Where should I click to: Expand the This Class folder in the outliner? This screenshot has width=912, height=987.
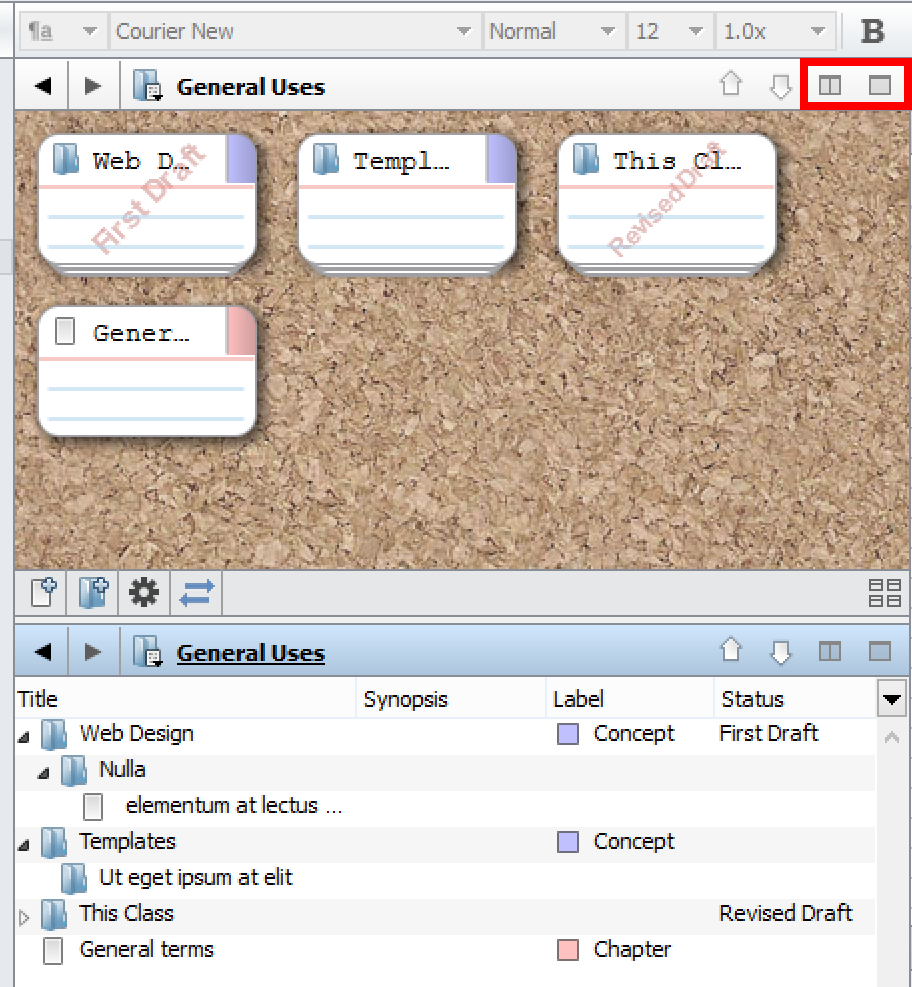(25, 915)
